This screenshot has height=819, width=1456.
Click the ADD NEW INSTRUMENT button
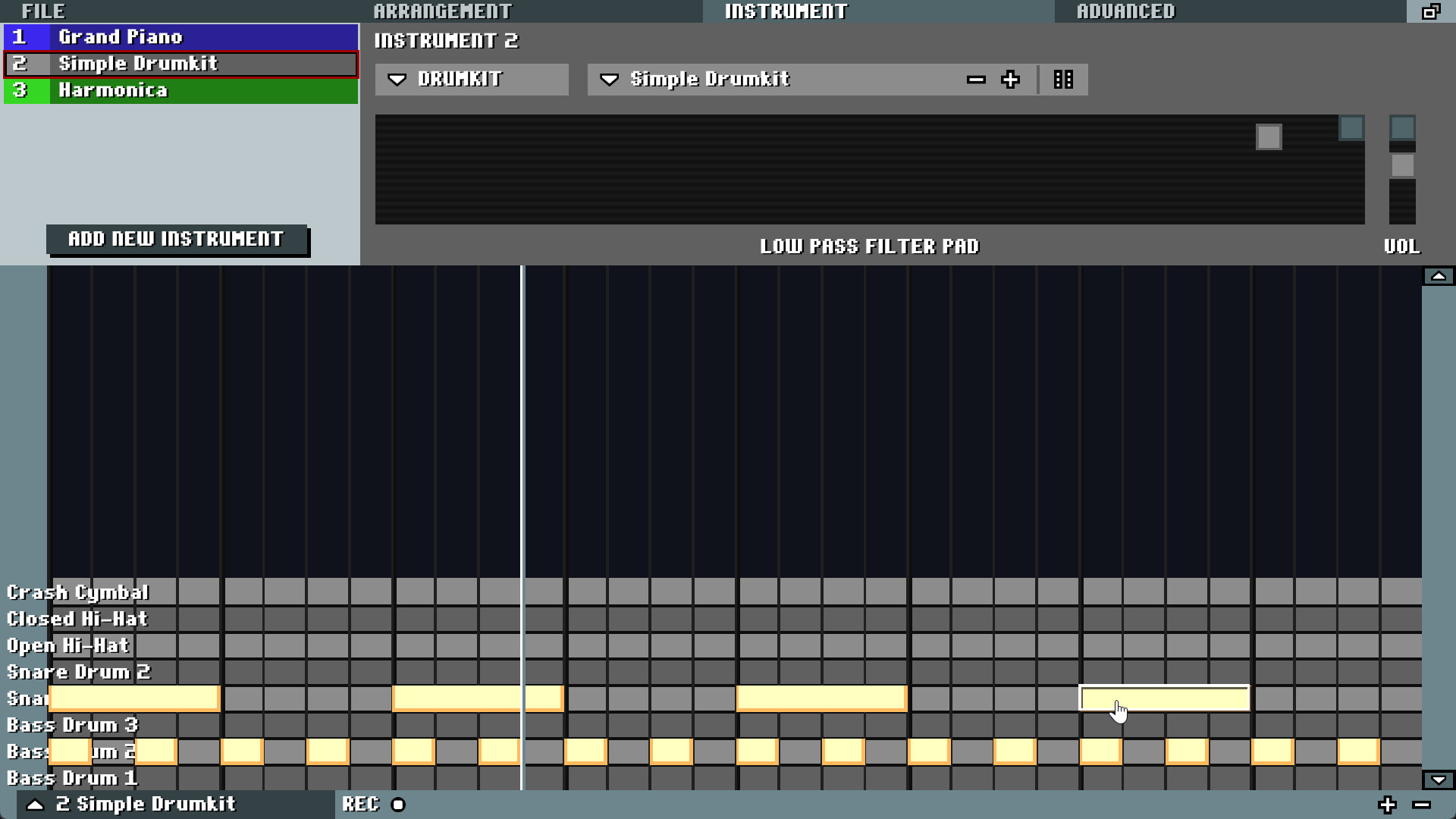click(x=177, y=239)
